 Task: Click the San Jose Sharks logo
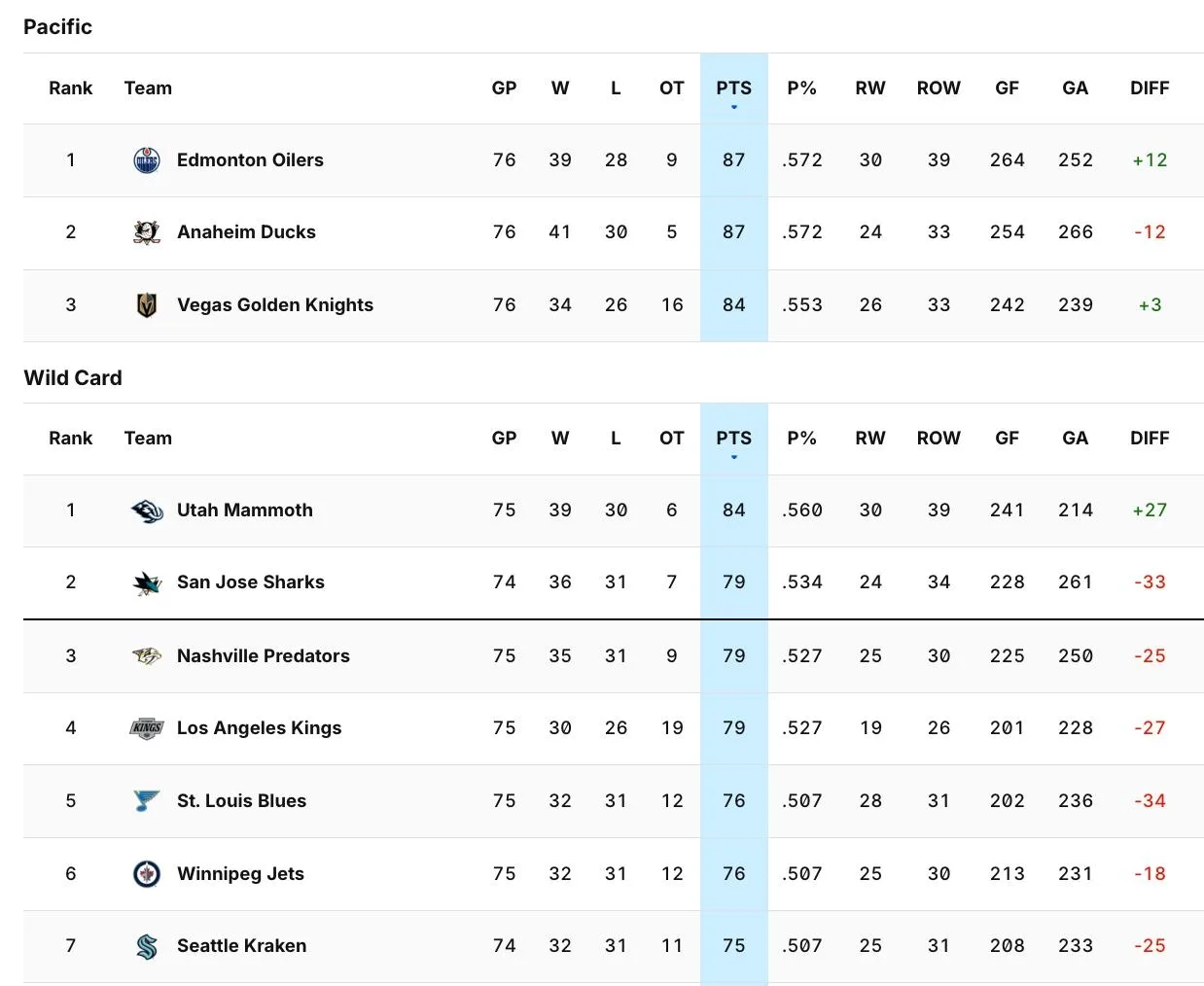click(x=147, y=582)
